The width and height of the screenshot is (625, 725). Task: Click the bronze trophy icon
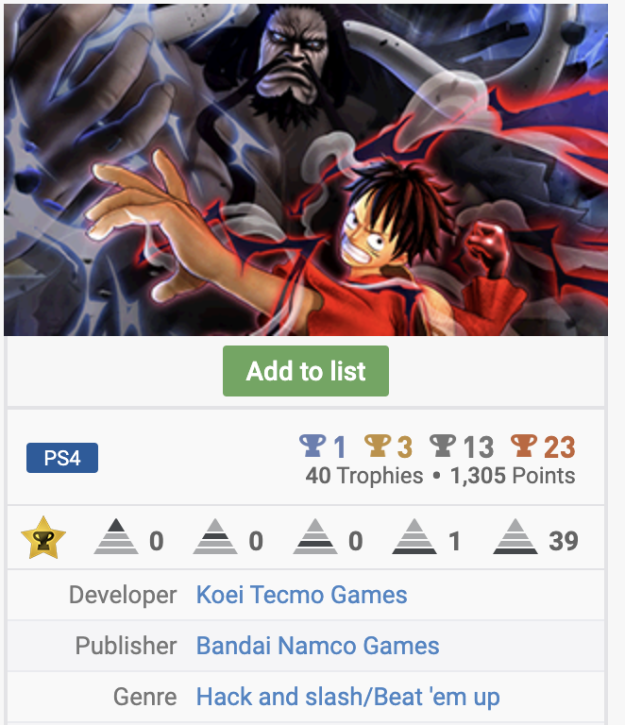pos(524,446)
